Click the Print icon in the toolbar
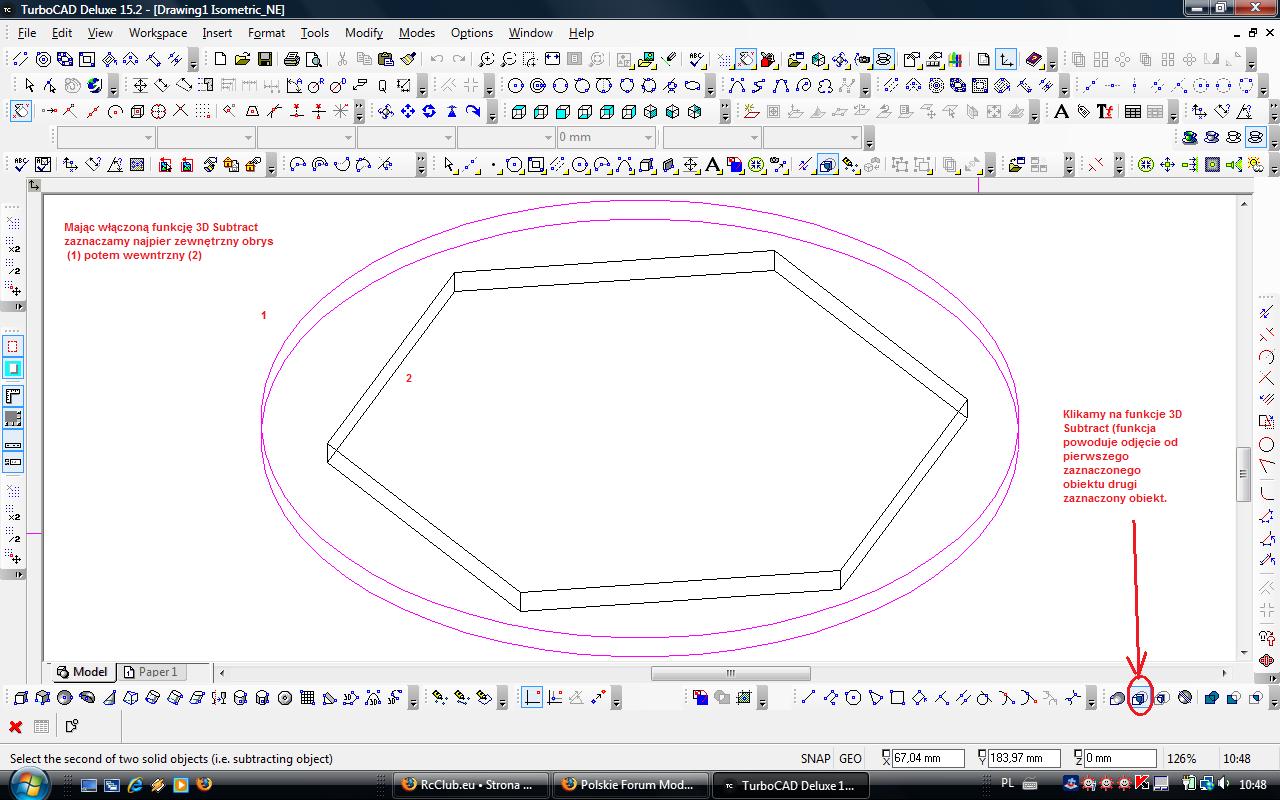Image resolution: width=1280 pixels, height=800 pixels. pos(291,60)
